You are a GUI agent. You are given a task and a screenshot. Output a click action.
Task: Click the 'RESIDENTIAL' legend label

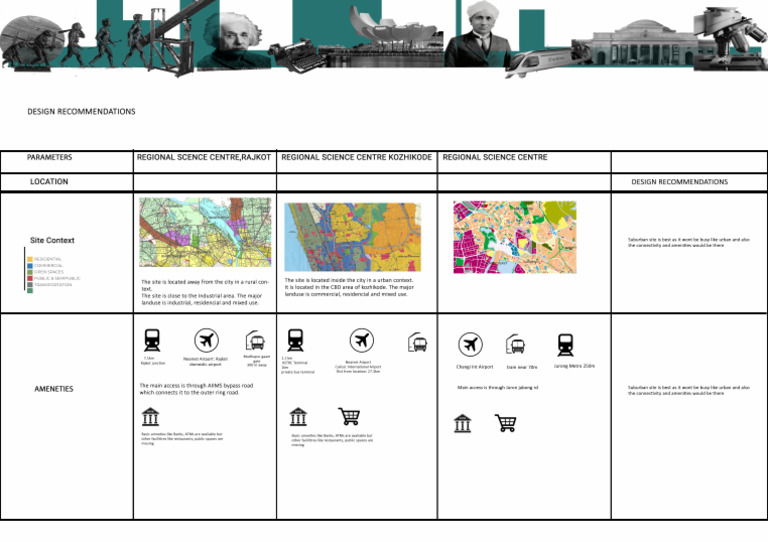48,259
